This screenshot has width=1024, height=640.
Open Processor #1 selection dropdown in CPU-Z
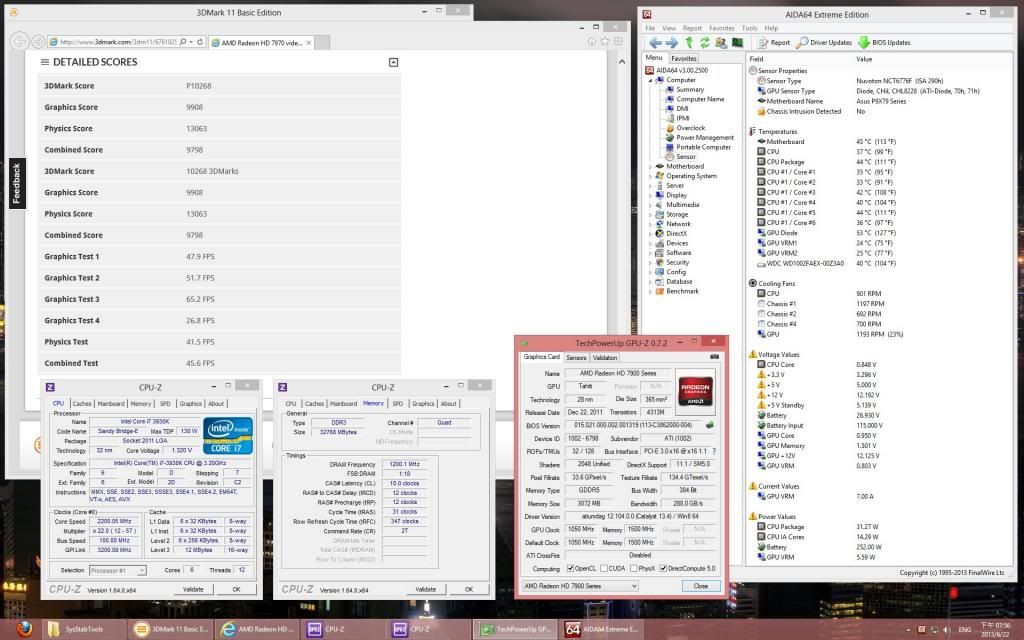pyautogui.click(x=118, y=571)
